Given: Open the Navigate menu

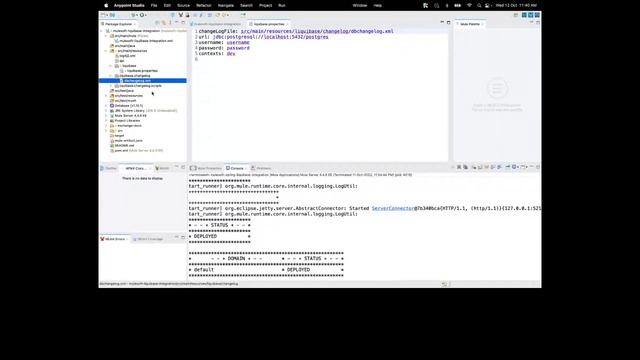Looking at the screenshot, I should pyautogui.click(x=226, y=6).
